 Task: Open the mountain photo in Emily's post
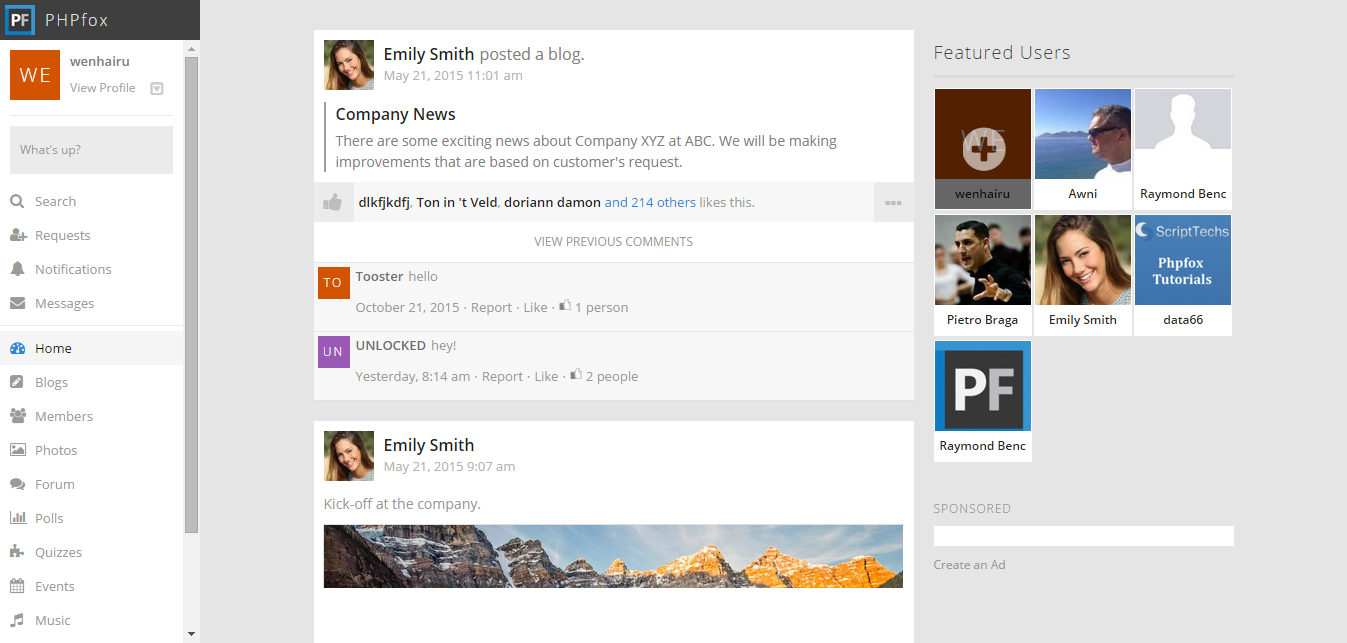(613, 556)
